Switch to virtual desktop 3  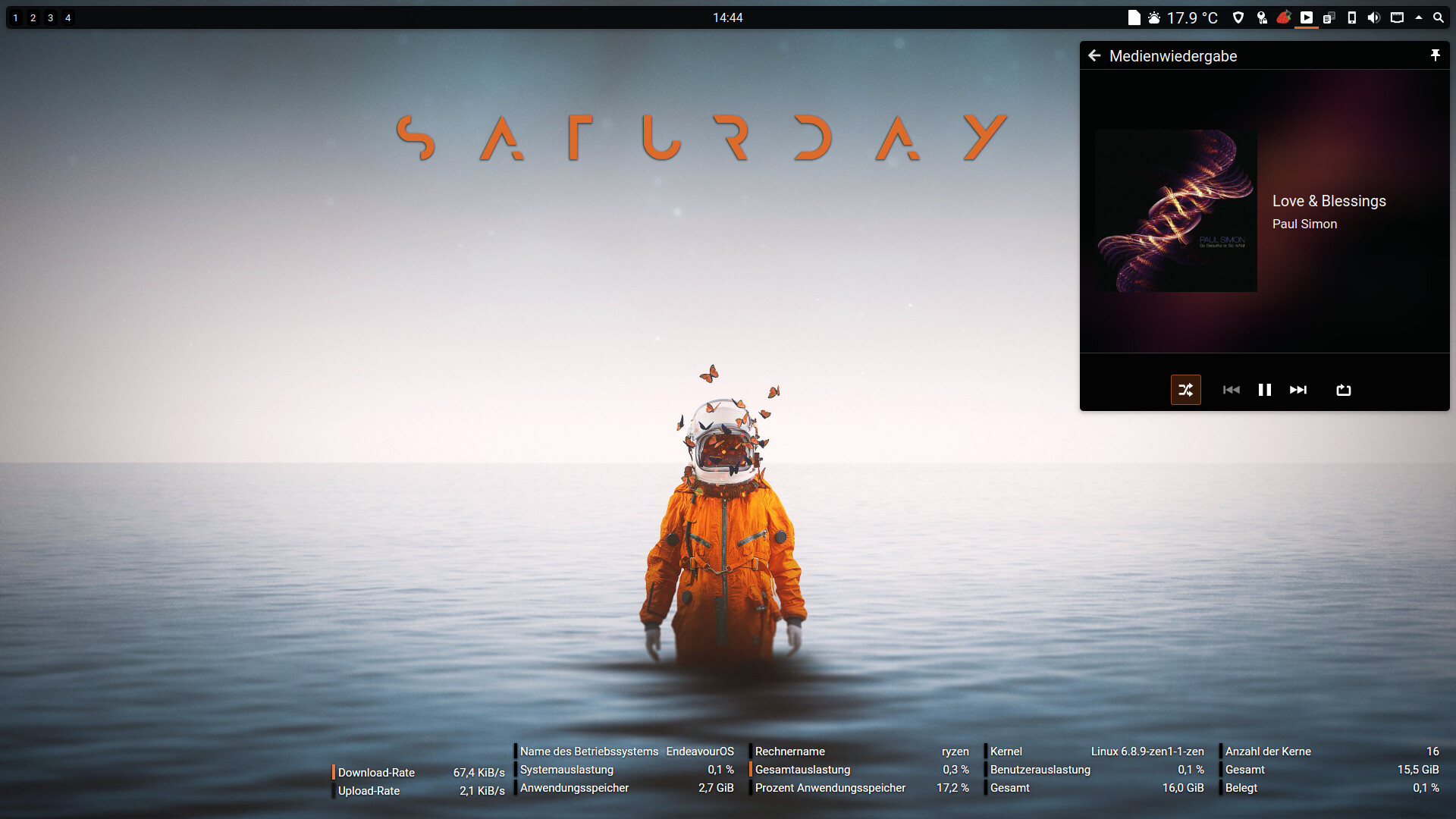tap(50, 17)
